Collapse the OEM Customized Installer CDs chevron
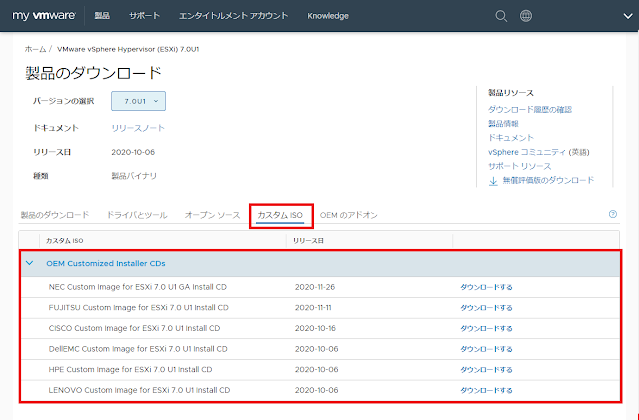Viewport: 639px width, 420px height. (x=29, y=263)
